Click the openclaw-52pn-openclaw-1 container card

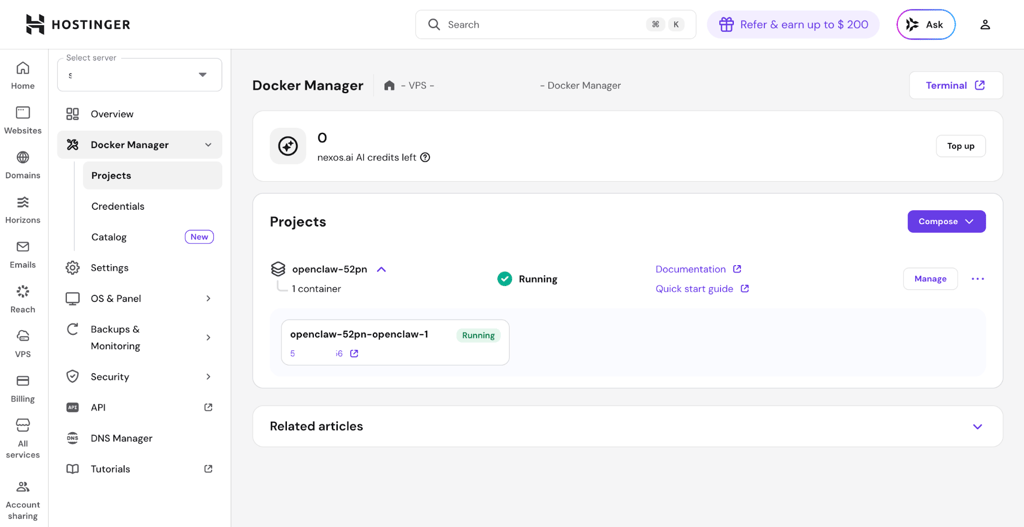pos(395,342)
